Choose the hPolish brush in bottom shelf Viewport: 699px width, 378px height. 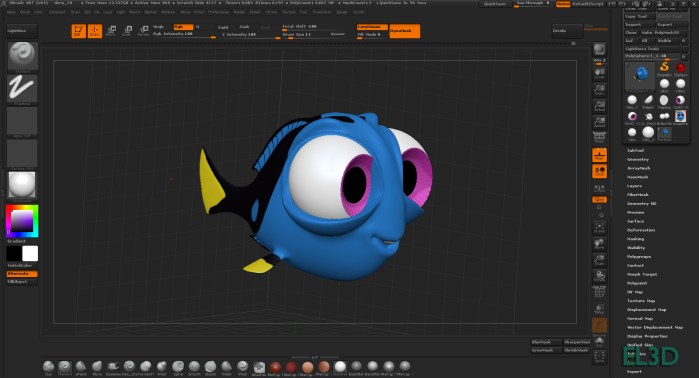(81, 368)
